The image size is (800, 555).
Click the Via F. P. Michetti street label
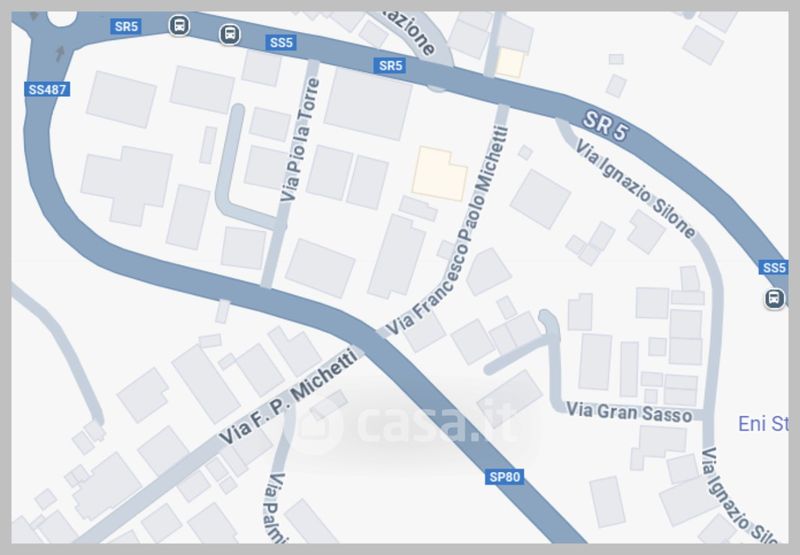tap(288, 396)
